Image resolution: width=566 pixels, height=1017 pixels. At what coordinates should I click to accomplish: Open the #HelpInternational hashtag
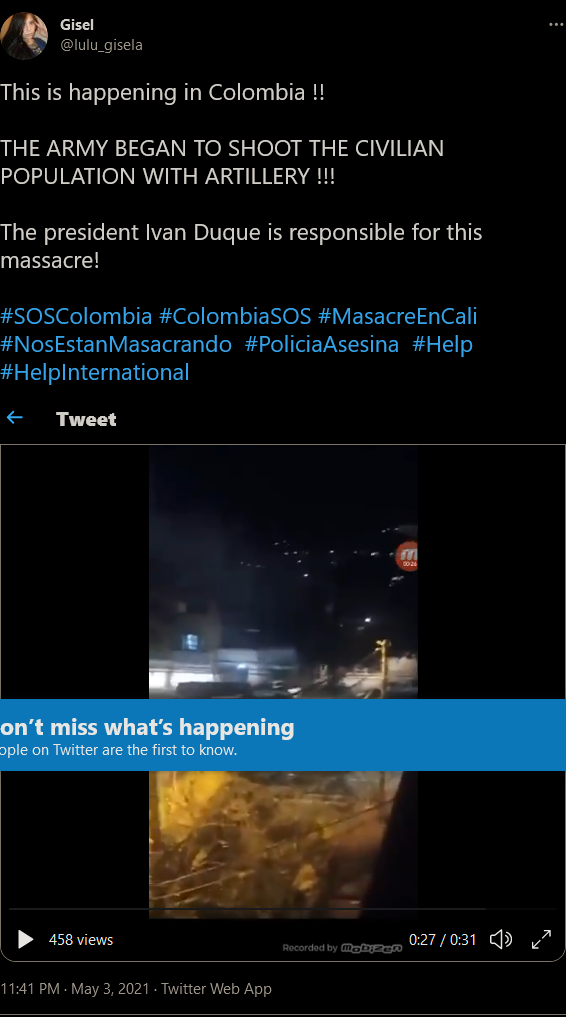click(x=95, y=372)
